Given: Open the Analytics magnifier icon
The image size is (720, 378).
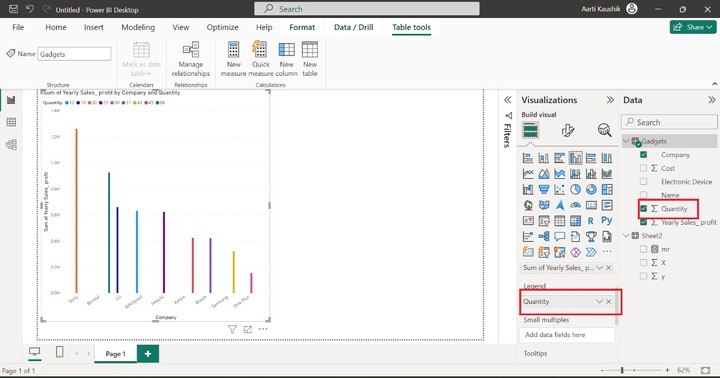Looking at the screenshot, I should pyautogui.click(x=604, y=130).
